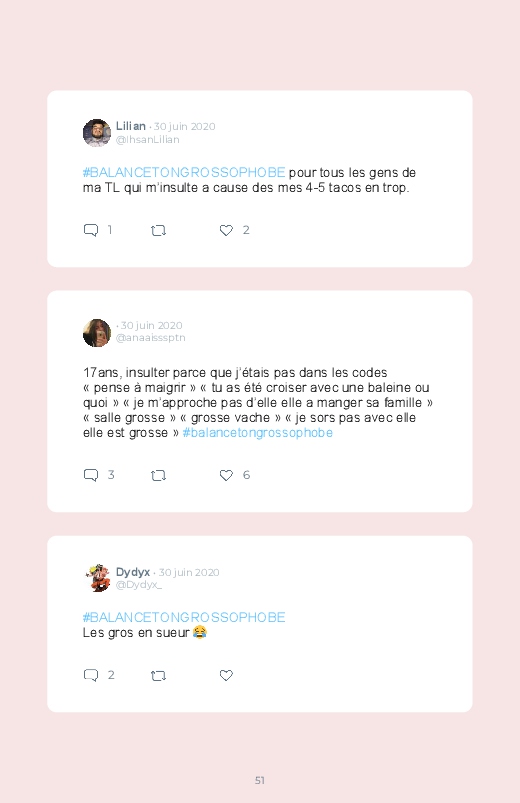
Task: Click the Dydyx display name
Action: tap(133, 572)
